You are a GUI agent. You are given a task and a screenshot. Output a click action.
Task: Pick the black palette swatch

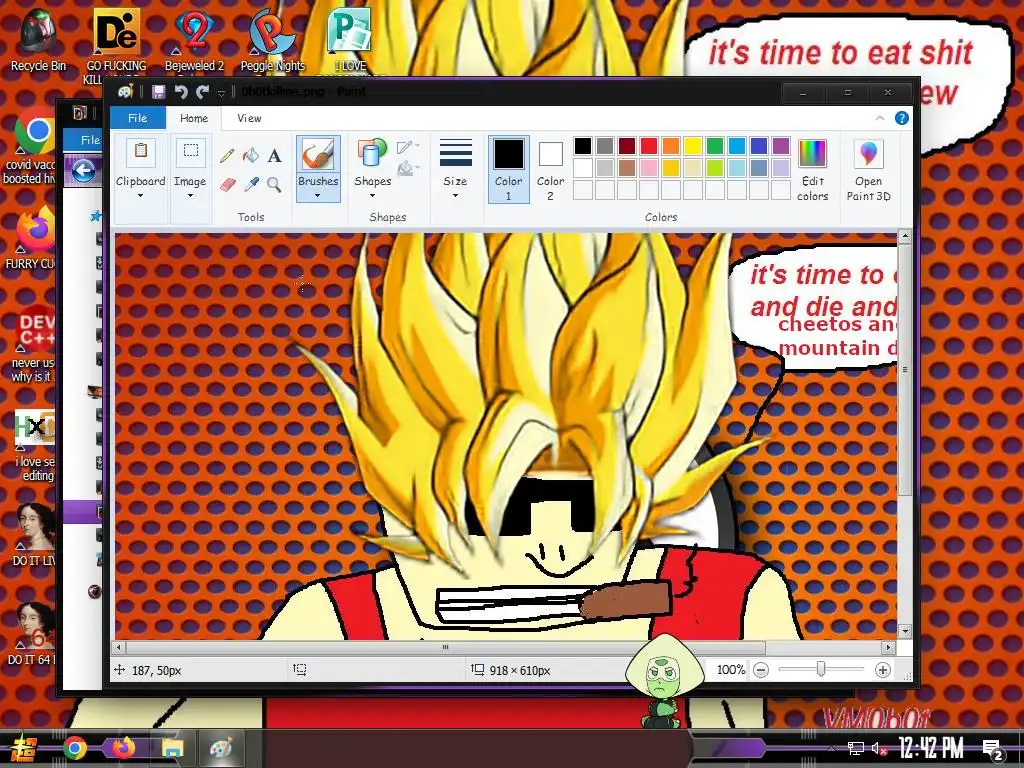tap(583, 146)
